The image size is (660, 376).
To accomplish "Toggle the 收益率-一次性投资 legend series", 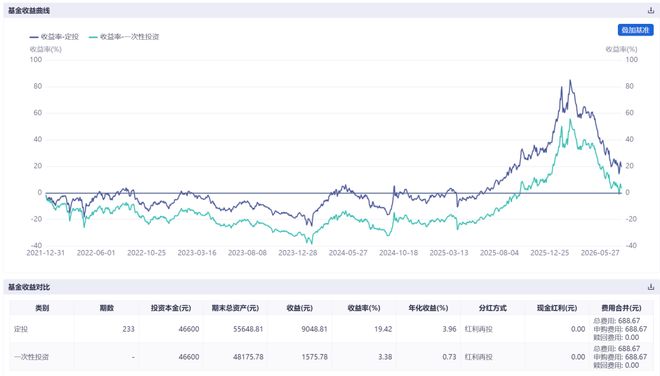I will (x=123, y=37).
